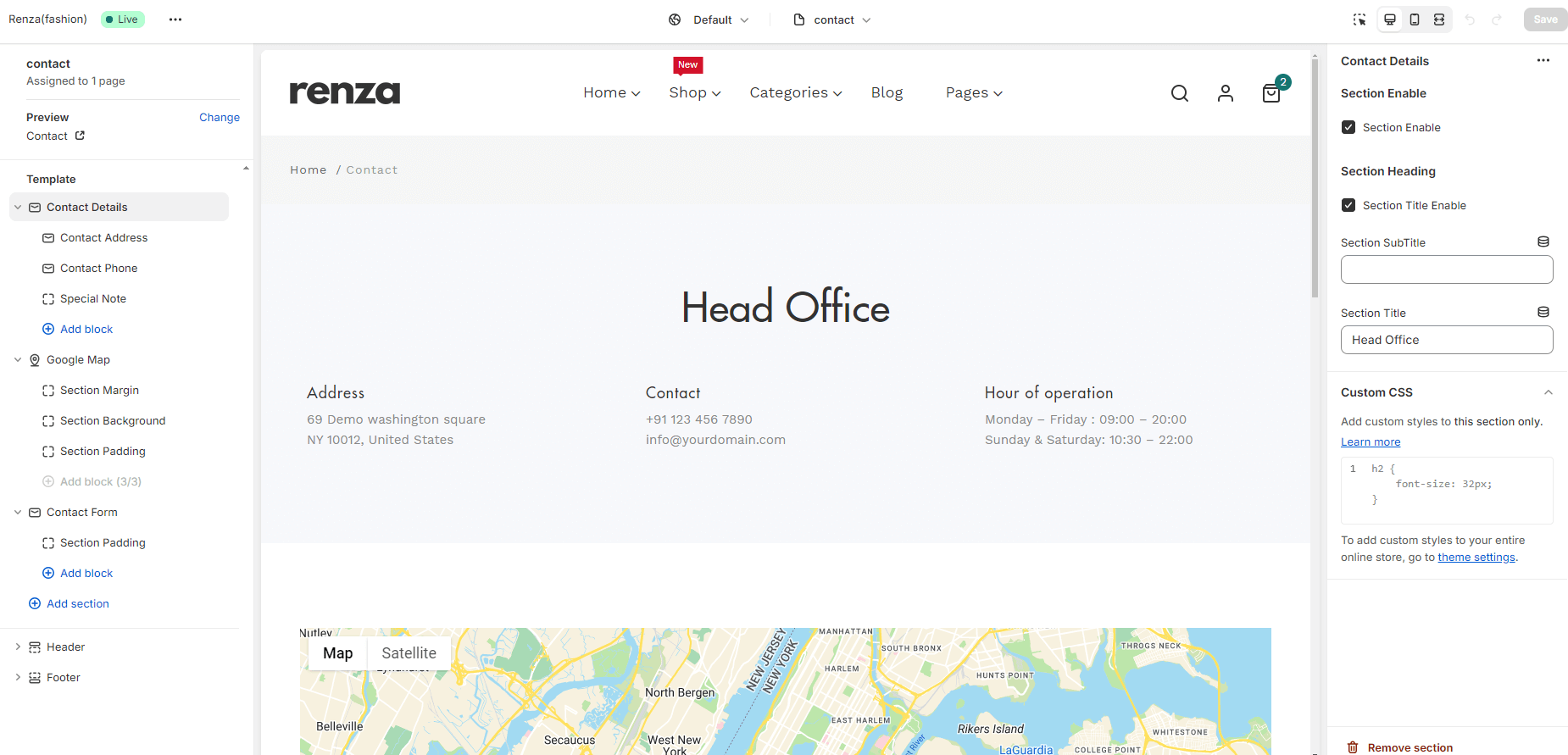The image size is (1568, 755).
Task: Switch to desktop preview view
Action: click(1390, 19)
